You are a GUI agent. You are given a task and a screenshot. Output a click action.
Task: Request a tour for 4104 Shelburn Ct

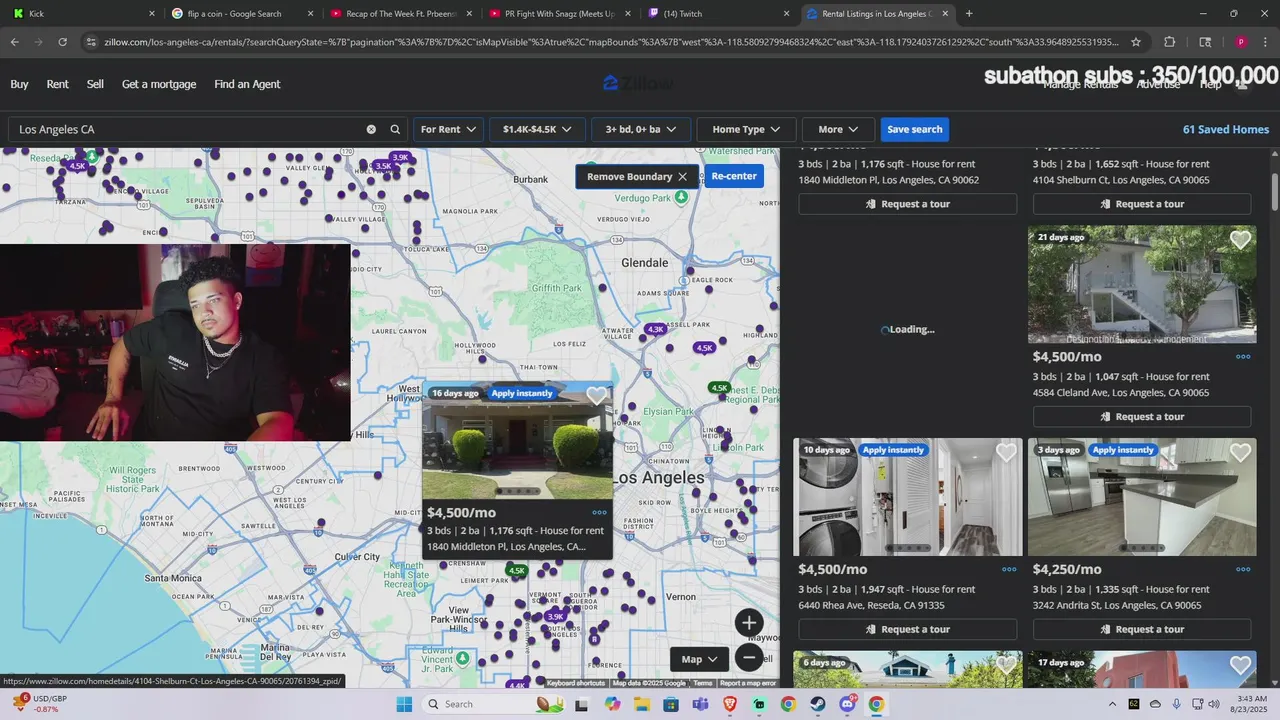1142,204
